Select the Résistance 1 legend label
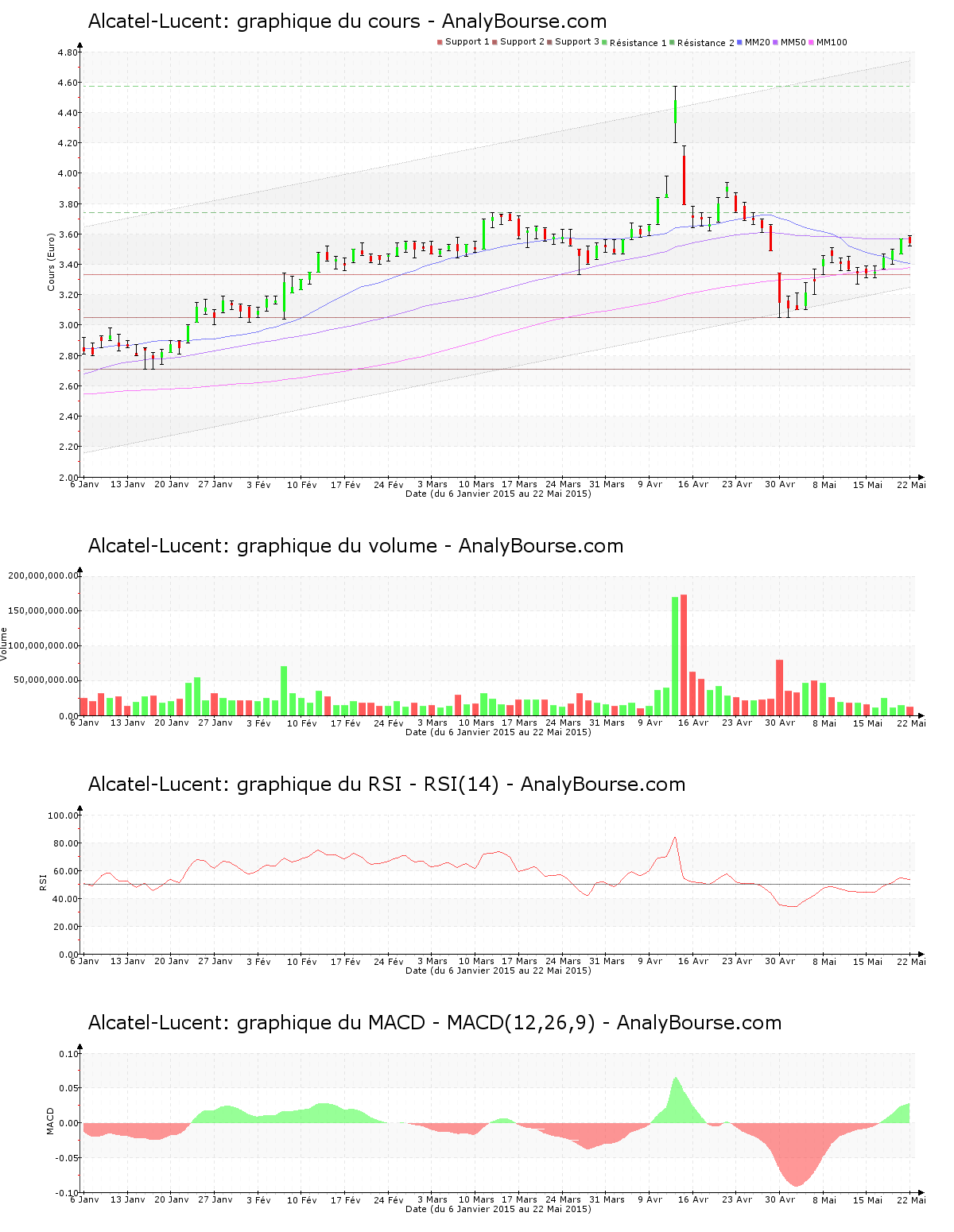 (638, 43)
